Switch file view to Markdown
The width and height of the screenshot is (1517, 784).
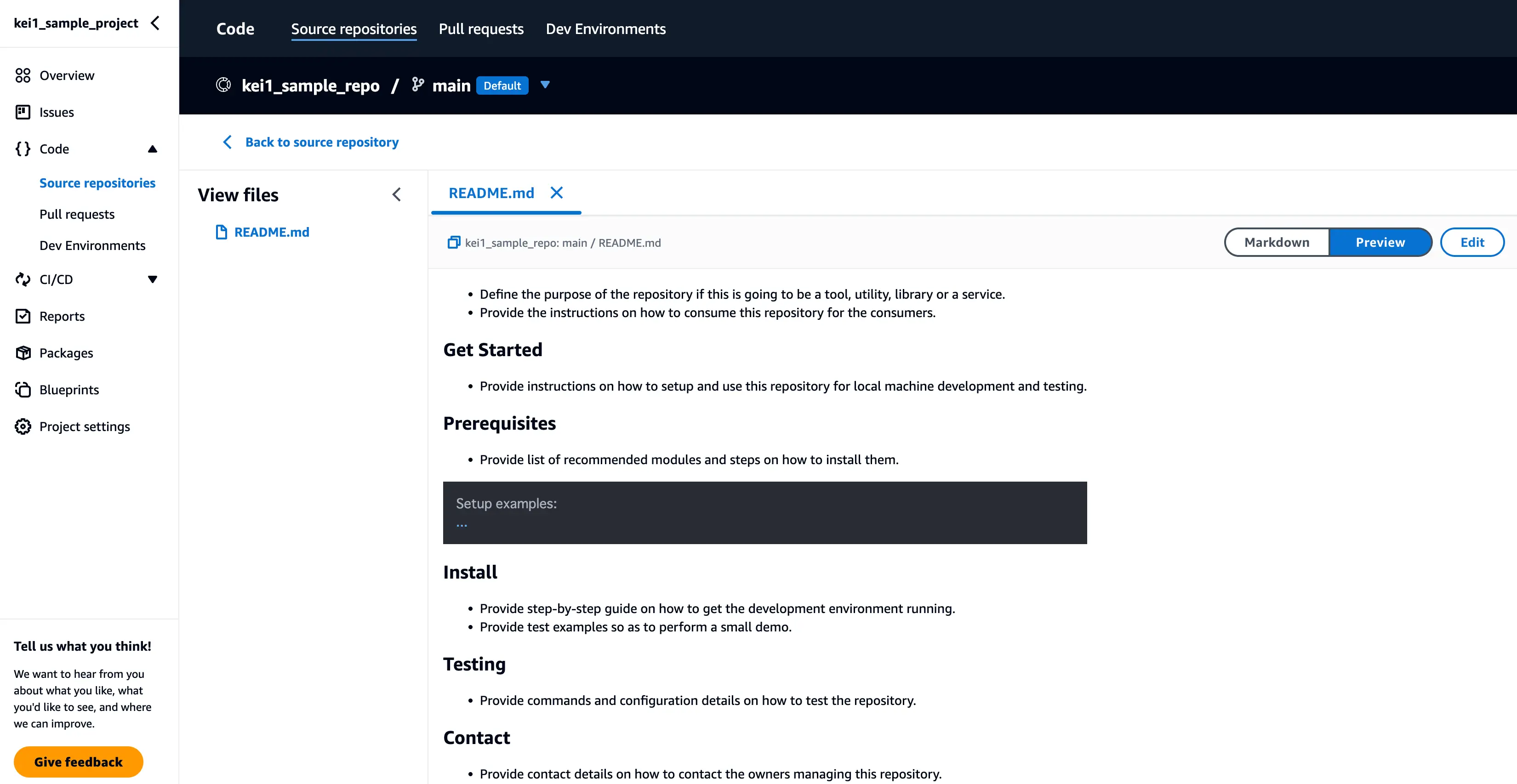(1277, 242)
